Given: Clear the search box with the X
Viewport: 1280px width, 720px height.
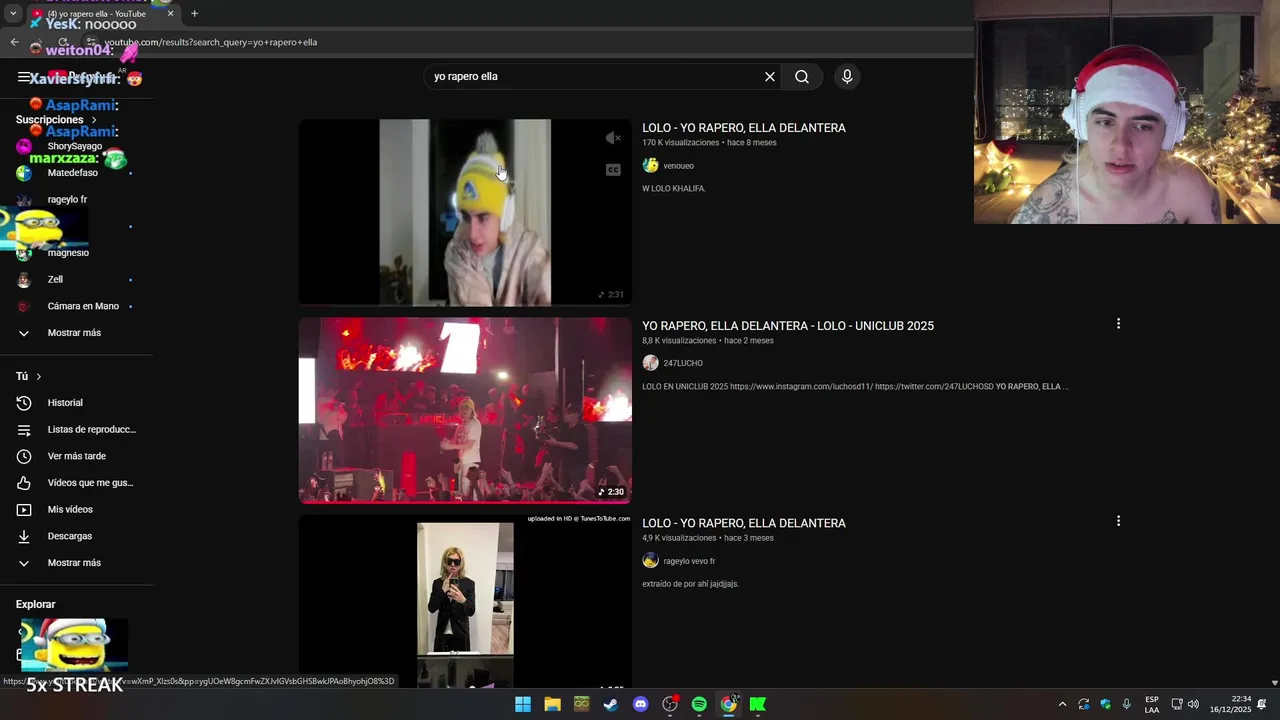Looking at the screenshot, I should 770,77.
